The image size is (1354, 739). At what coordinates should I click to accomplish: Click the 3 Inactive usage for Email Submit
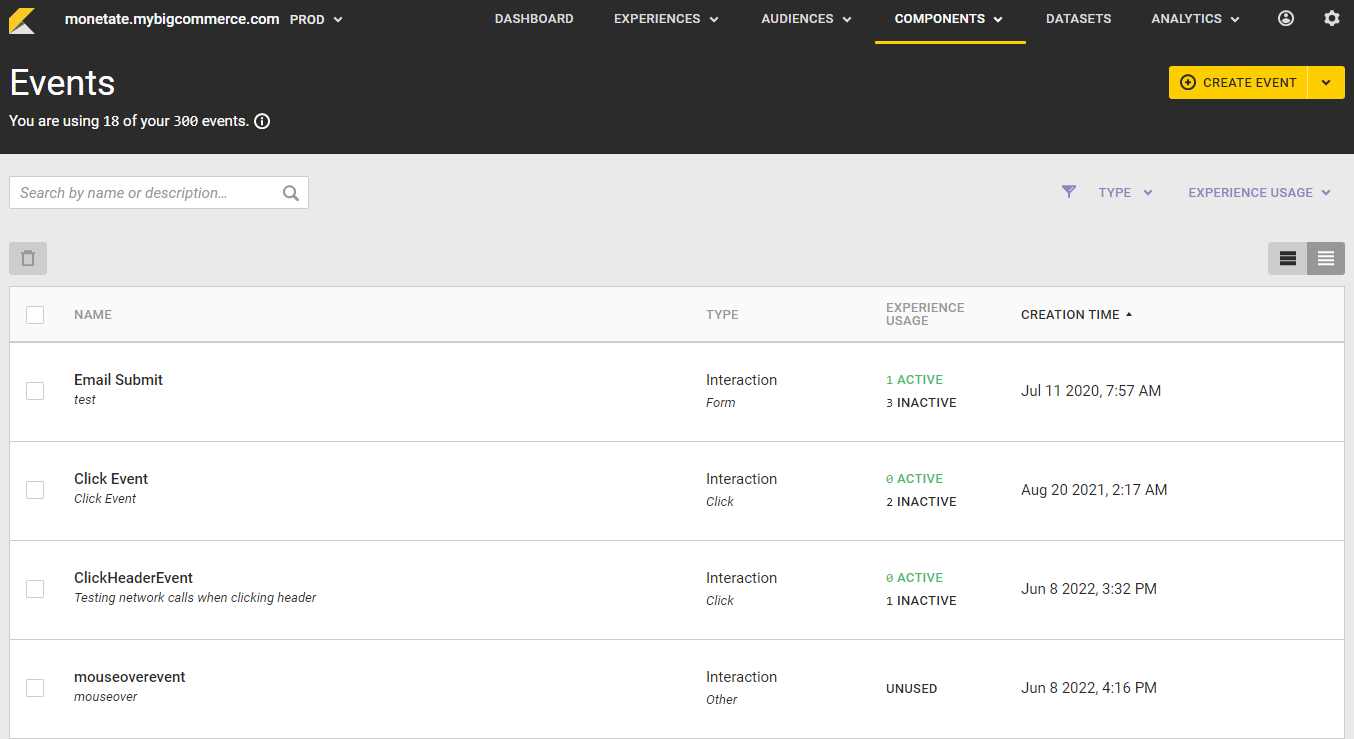pyautogui.click(x=921, y=403)
